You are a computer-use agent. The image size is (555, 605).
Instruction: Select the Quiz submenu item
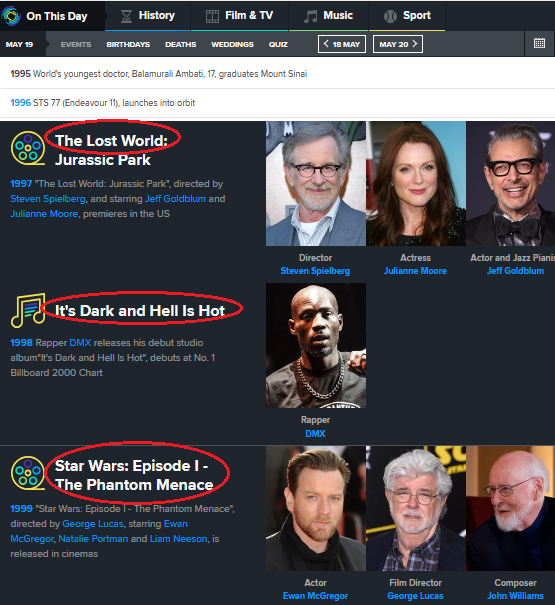coord(278,44)
